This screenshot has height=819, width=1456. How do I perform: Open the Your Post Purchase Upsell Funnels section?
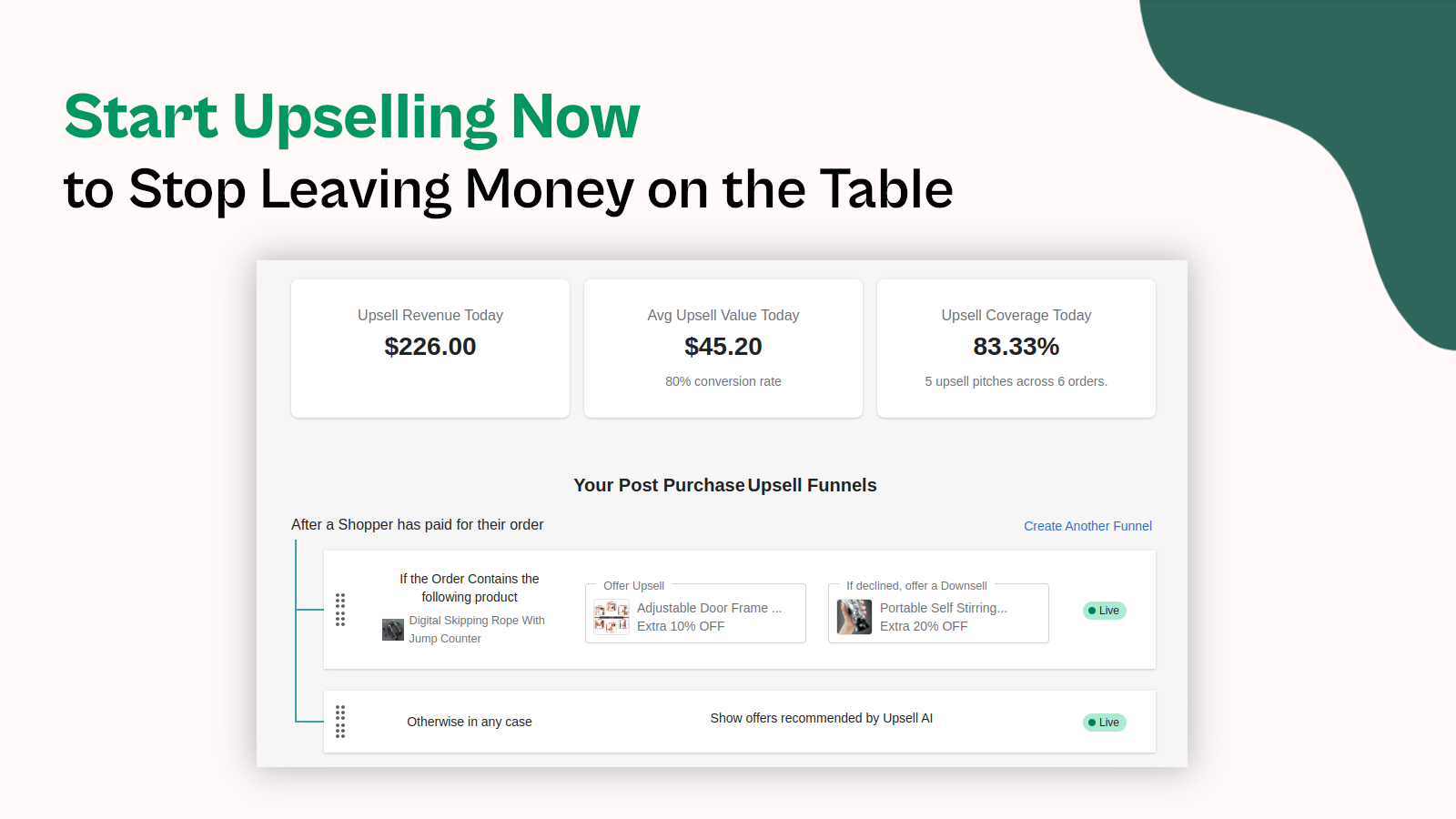click(724, 485)
